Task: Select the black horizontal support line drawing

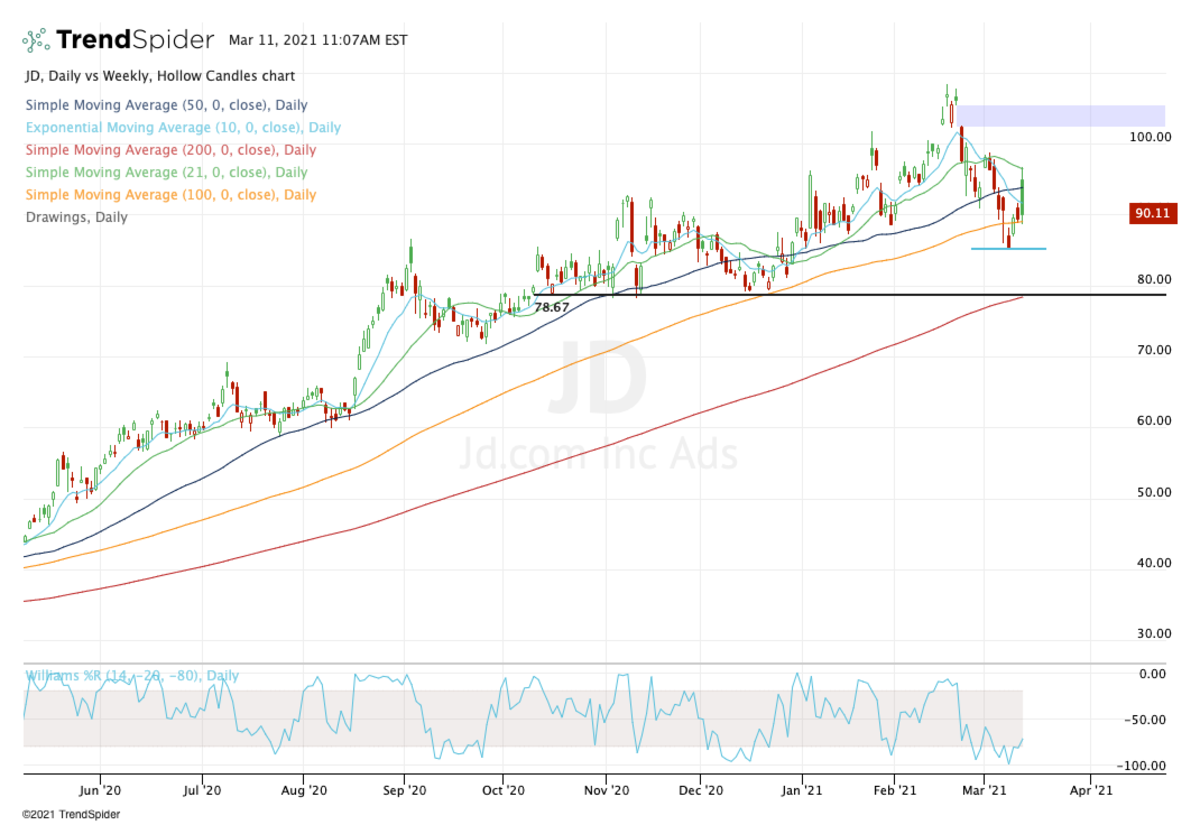Action: click(850, 294)
